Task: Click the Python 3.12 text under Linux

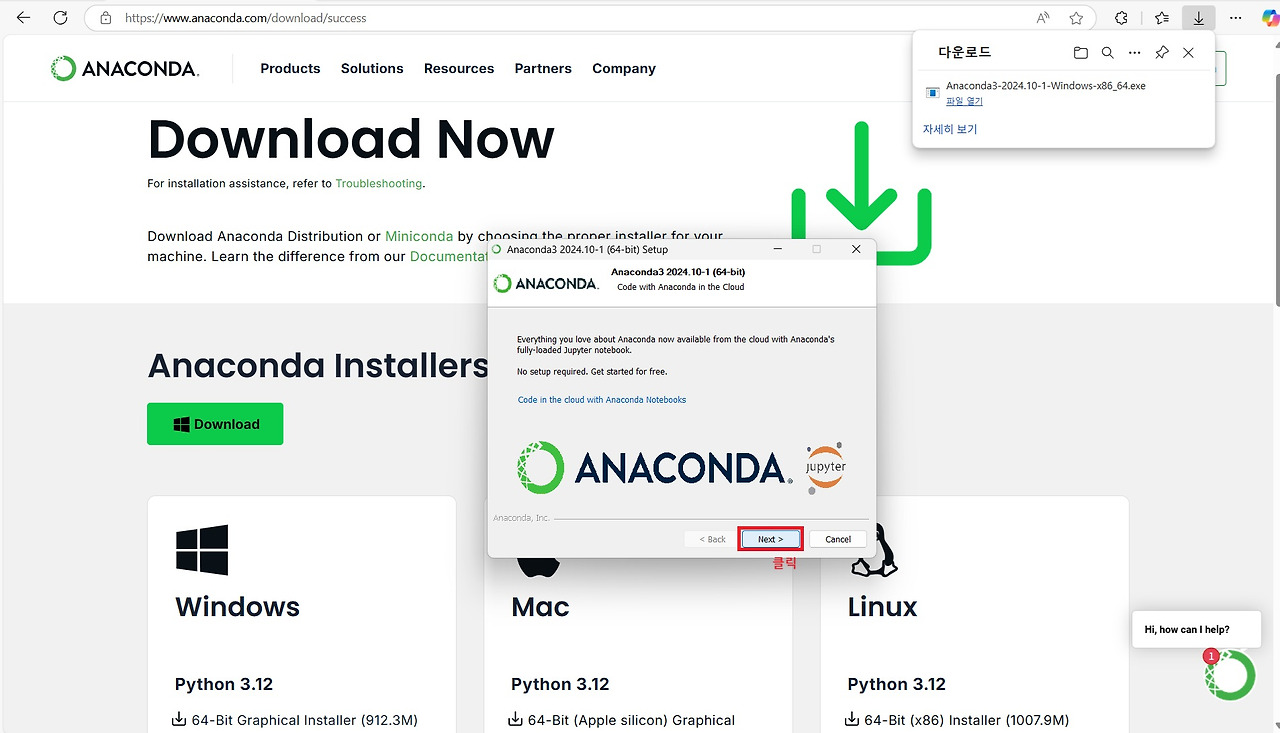Action: tap(896, 685)
